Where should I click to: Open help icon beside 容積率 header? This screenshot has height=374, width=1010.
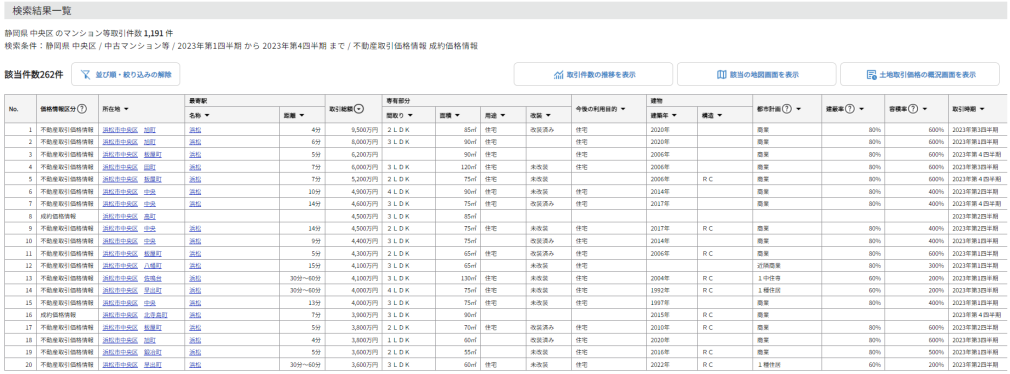tap(913, 109)
